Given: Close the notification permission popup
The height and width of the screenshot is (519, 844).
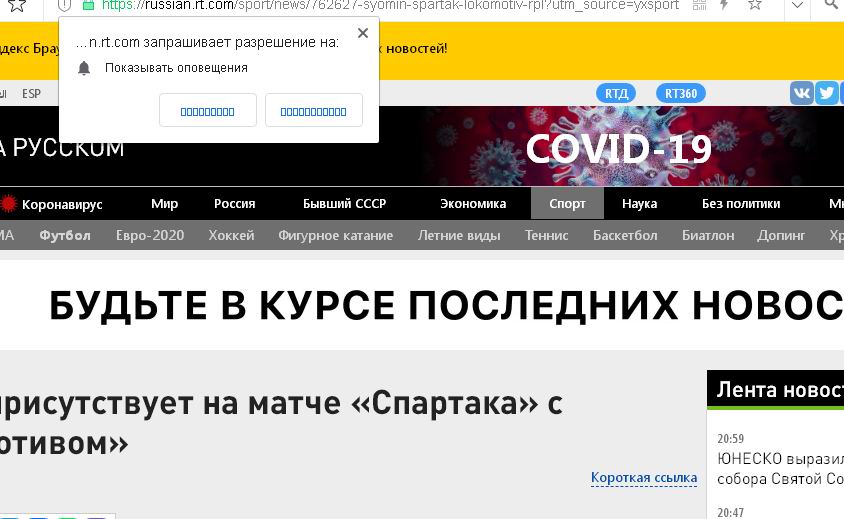Looking at the screenshot, I should [363, 33].
